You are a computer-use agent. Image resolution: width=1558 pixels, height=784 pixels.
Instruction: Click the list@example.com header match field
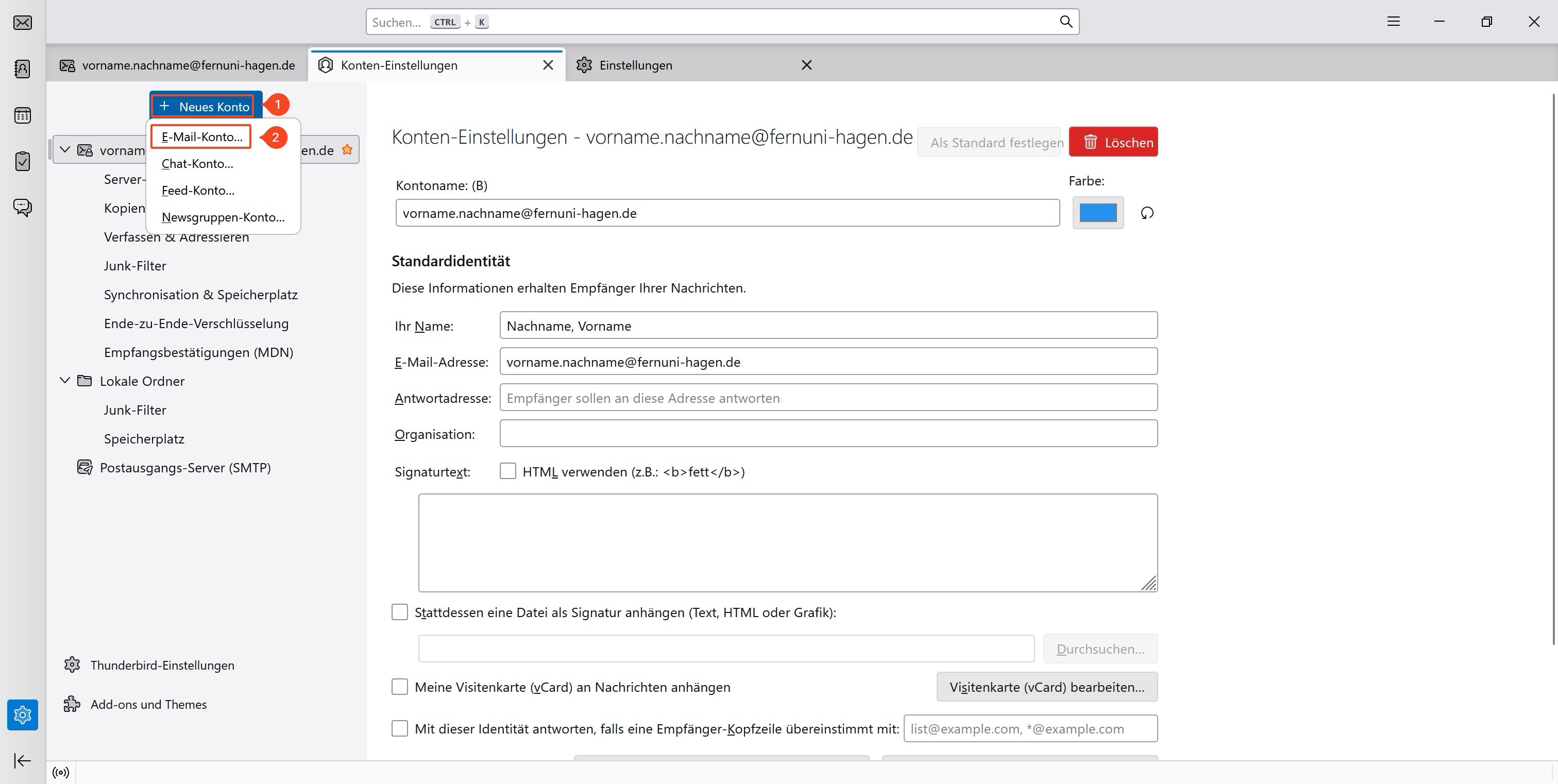click(1030, 728)
